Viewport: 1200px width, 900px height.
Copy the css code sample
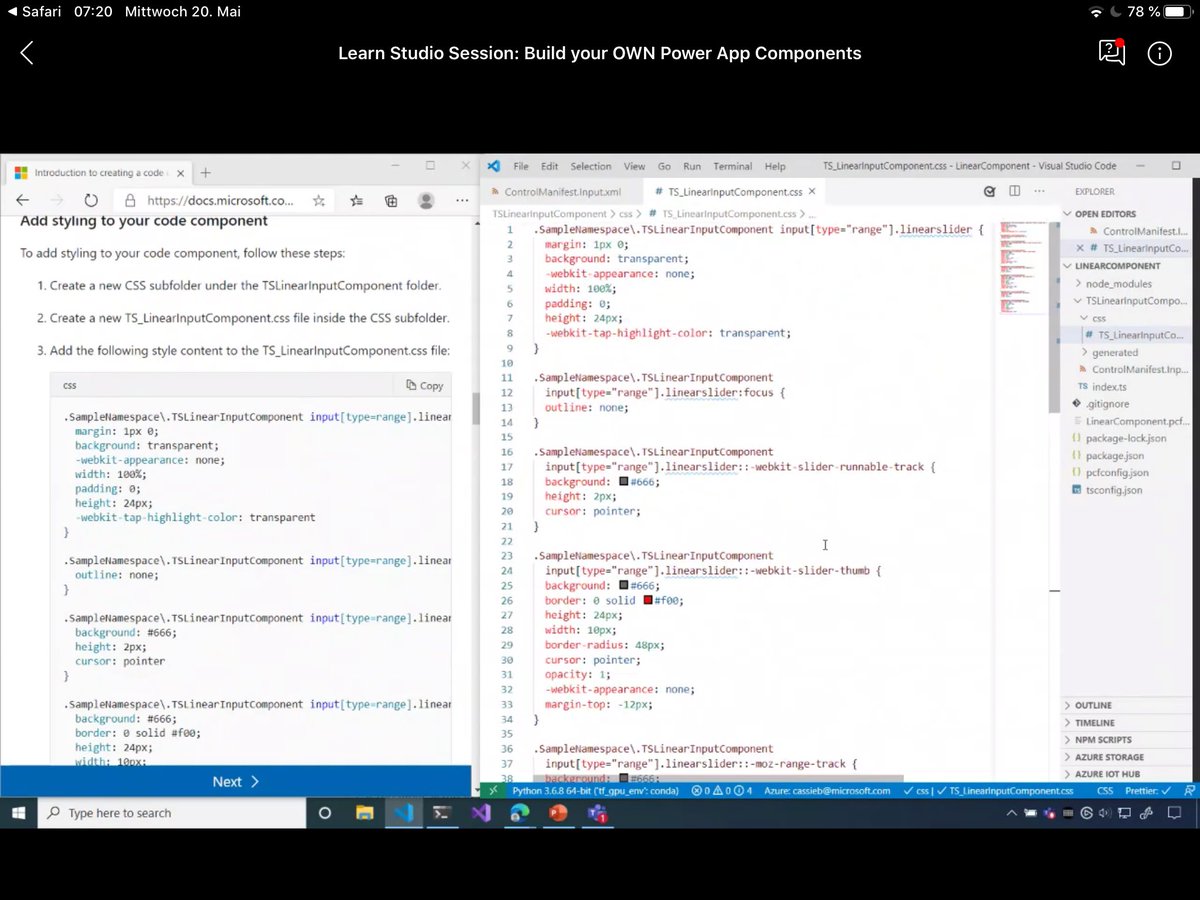(x=425, y=385)
